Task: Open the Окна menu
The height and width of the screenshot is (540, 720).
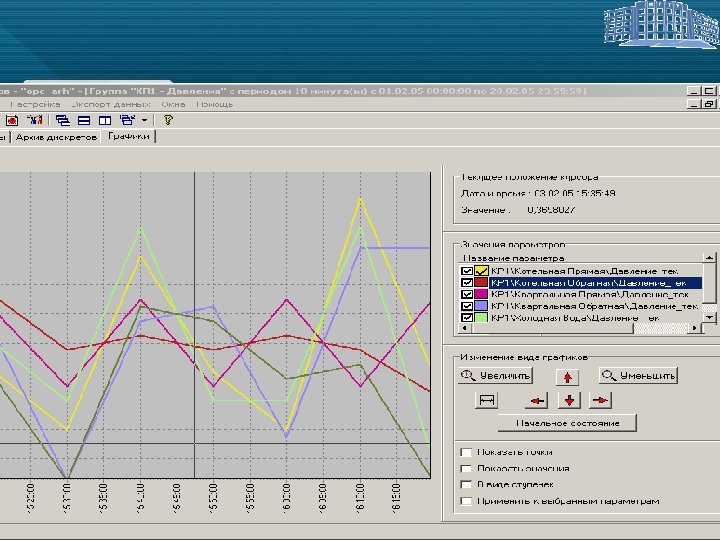Action: [x=173, y=104]
